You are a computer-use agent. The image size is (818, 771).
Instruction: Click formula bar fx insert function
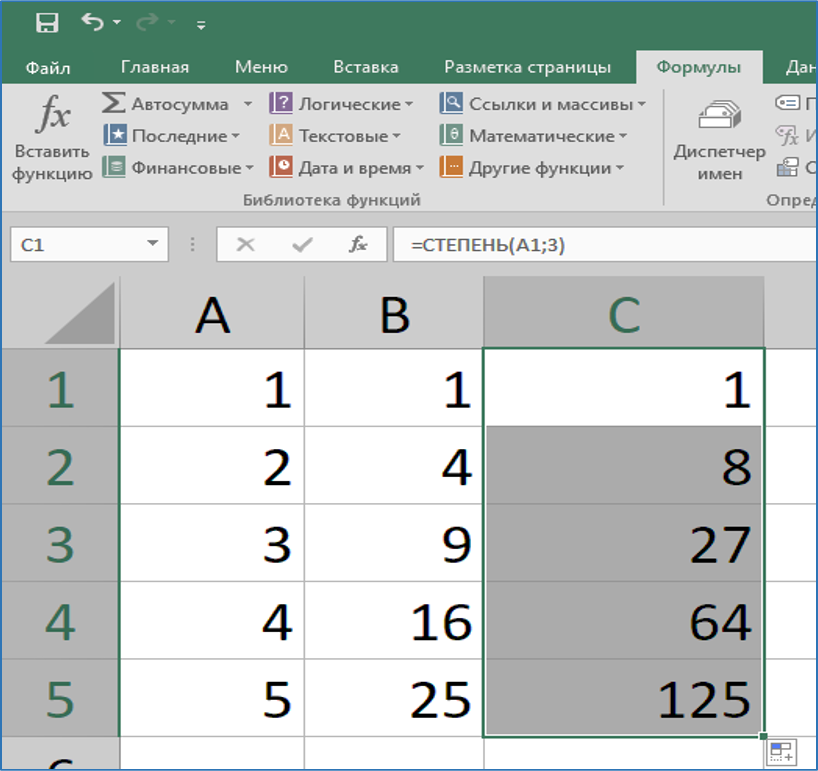pyautogui.click(x=358, y=244)
